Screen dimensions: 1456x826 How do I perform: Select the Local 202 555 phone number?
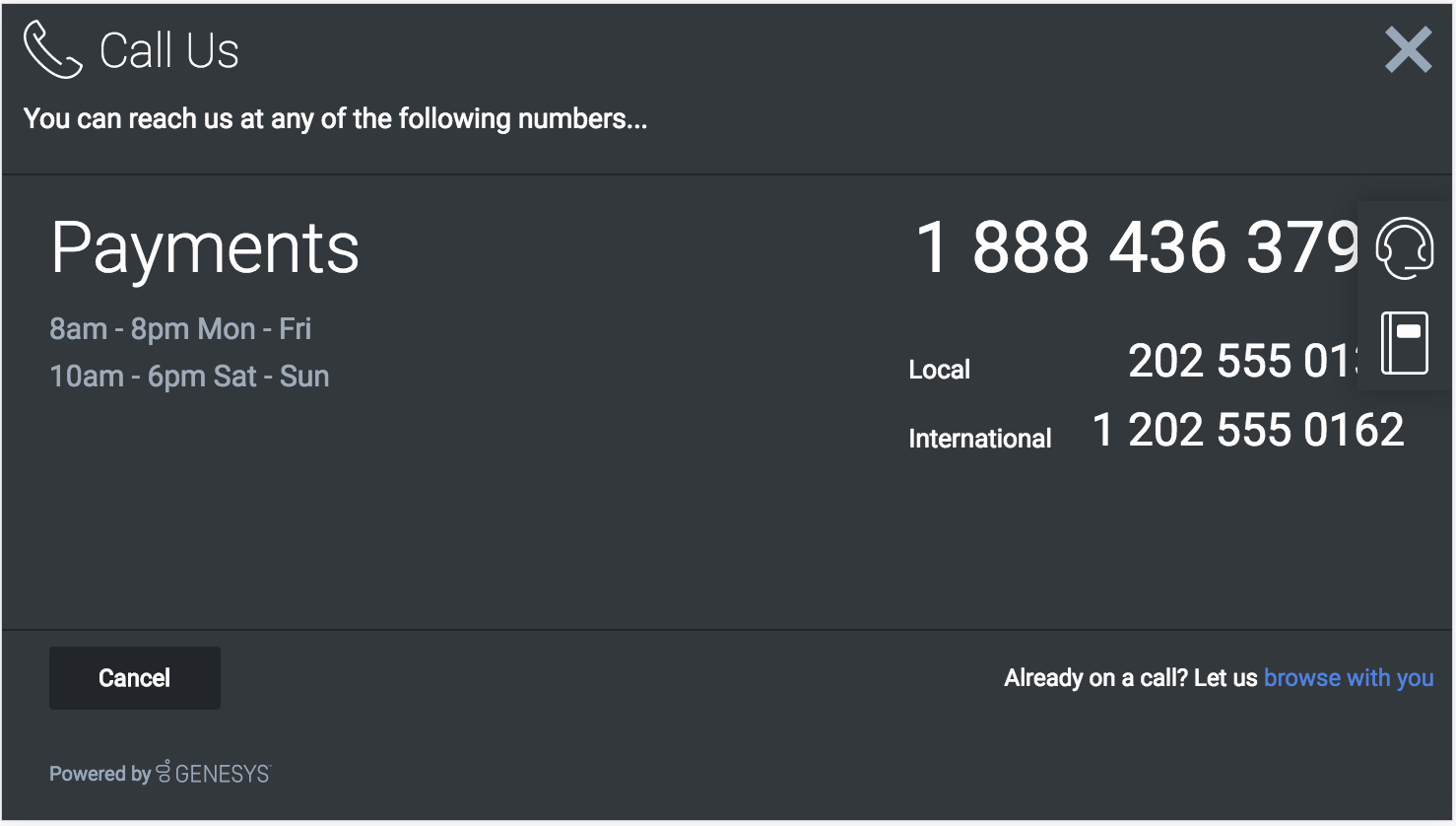pos(1241,361)
